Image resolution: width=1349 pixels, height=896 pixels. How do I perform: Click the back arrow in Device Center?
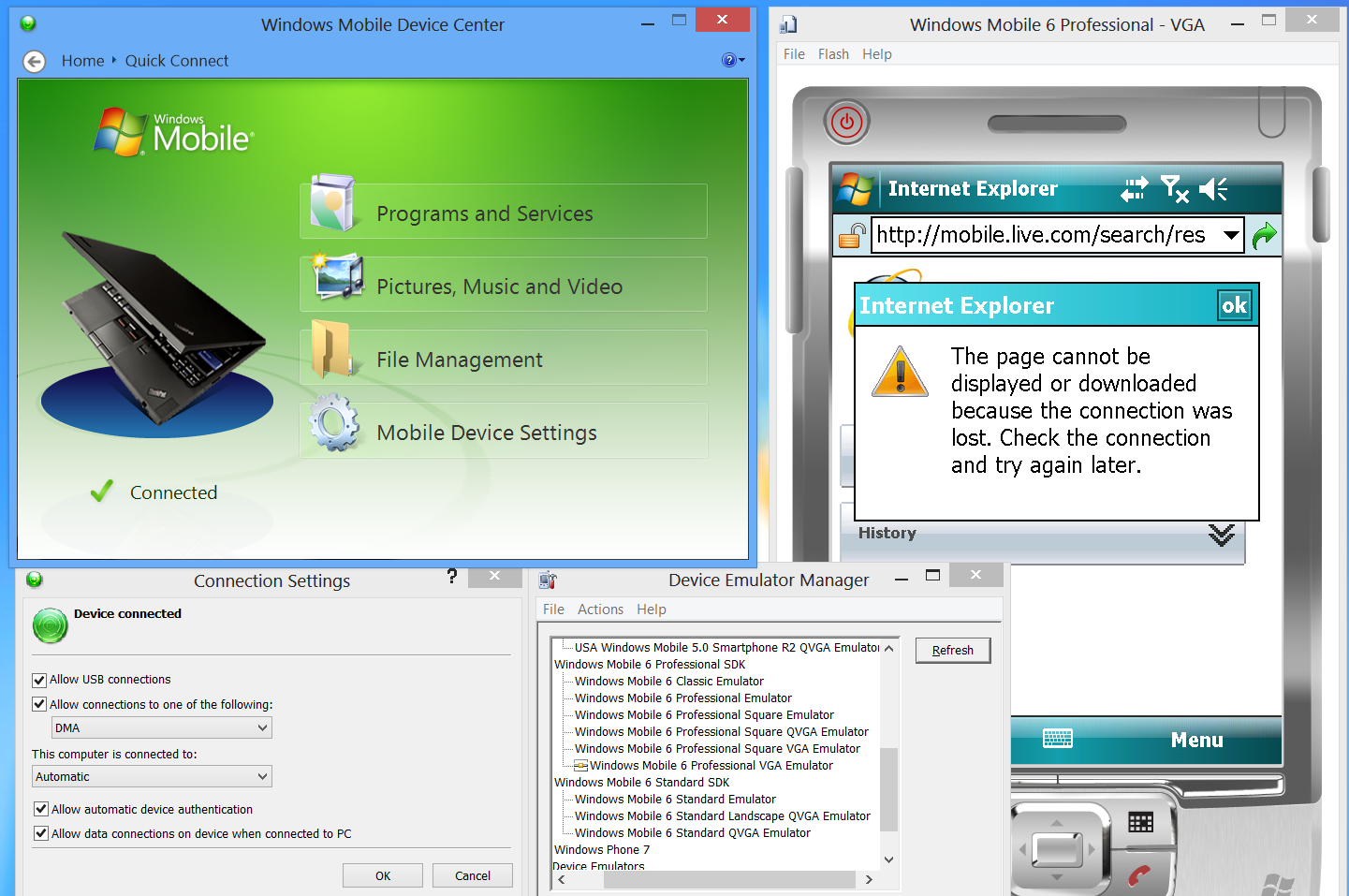34,61
